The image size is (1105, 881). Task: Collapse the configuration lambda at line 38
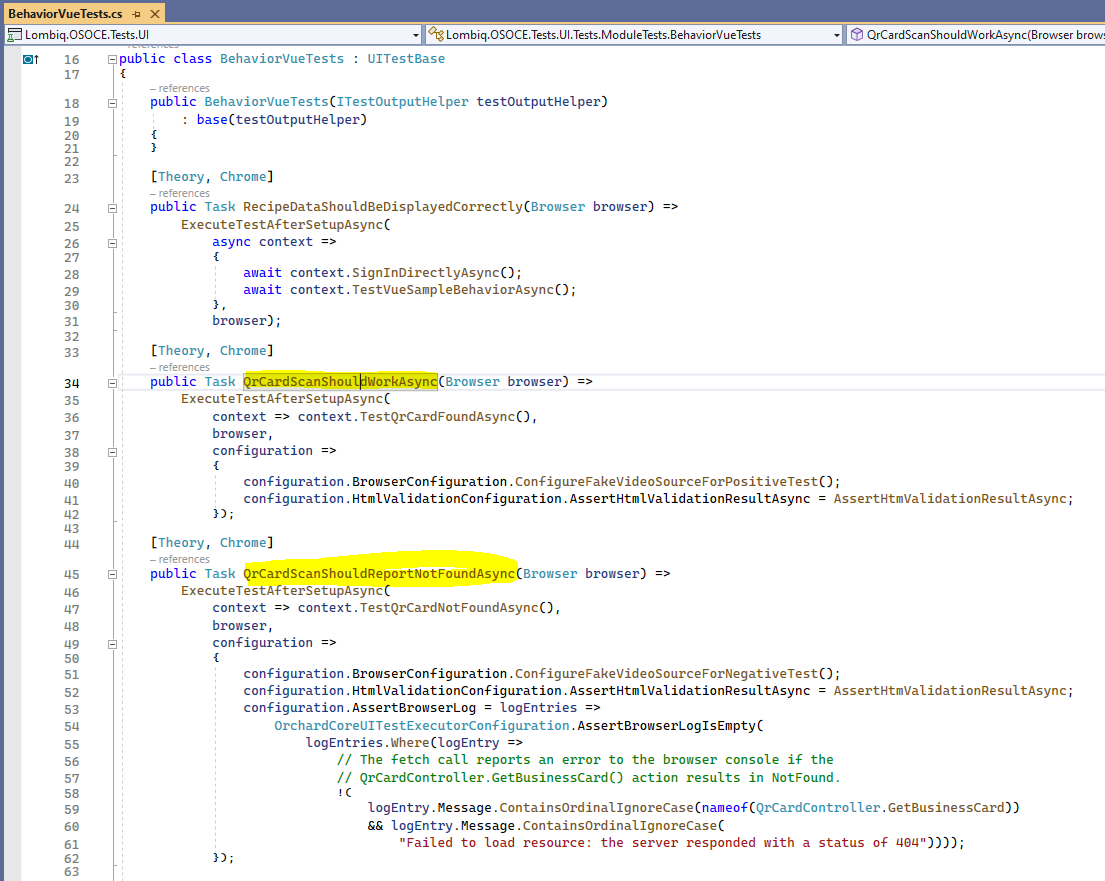(112, 452)
